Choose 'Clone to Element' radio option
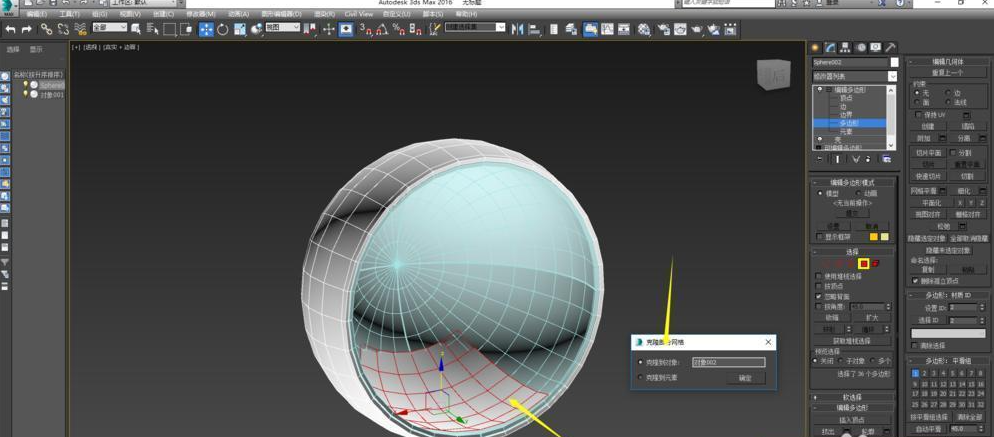 point(641,377)
